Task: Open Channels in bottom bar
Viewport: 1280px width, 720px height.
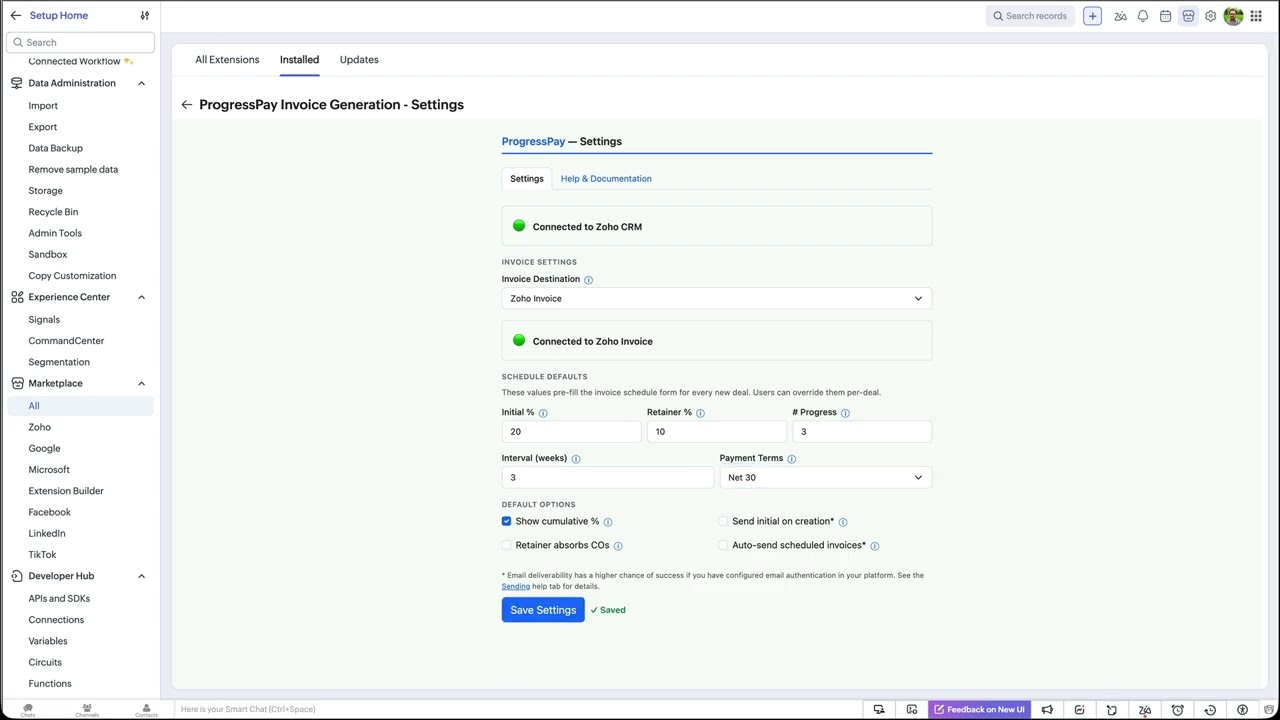Action: click(87, 710)
